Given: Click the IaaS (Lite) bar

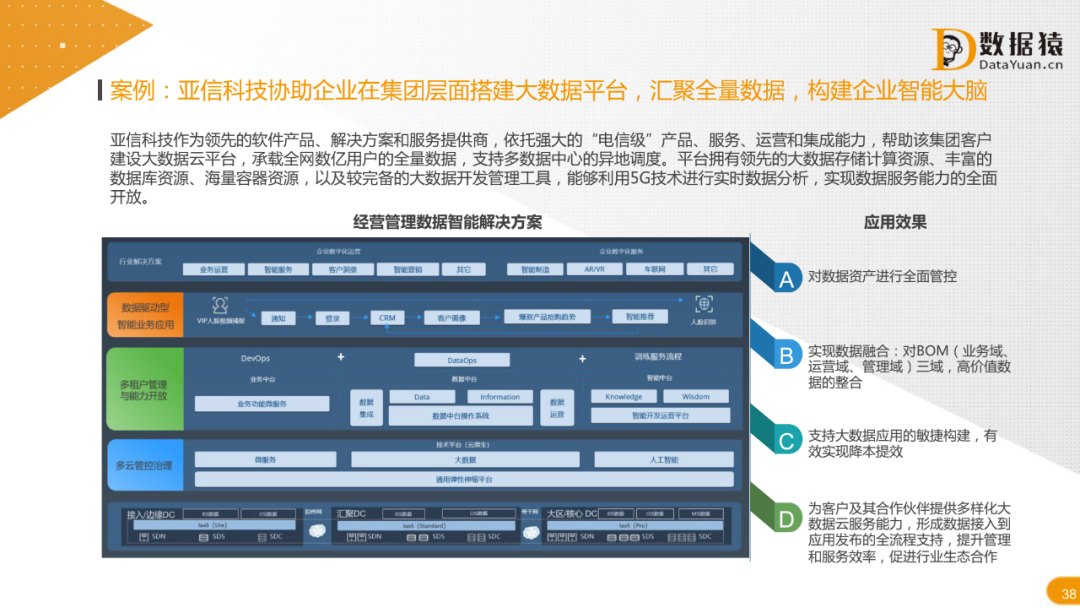Looking at the screenshot, I should tap(214, 525).
